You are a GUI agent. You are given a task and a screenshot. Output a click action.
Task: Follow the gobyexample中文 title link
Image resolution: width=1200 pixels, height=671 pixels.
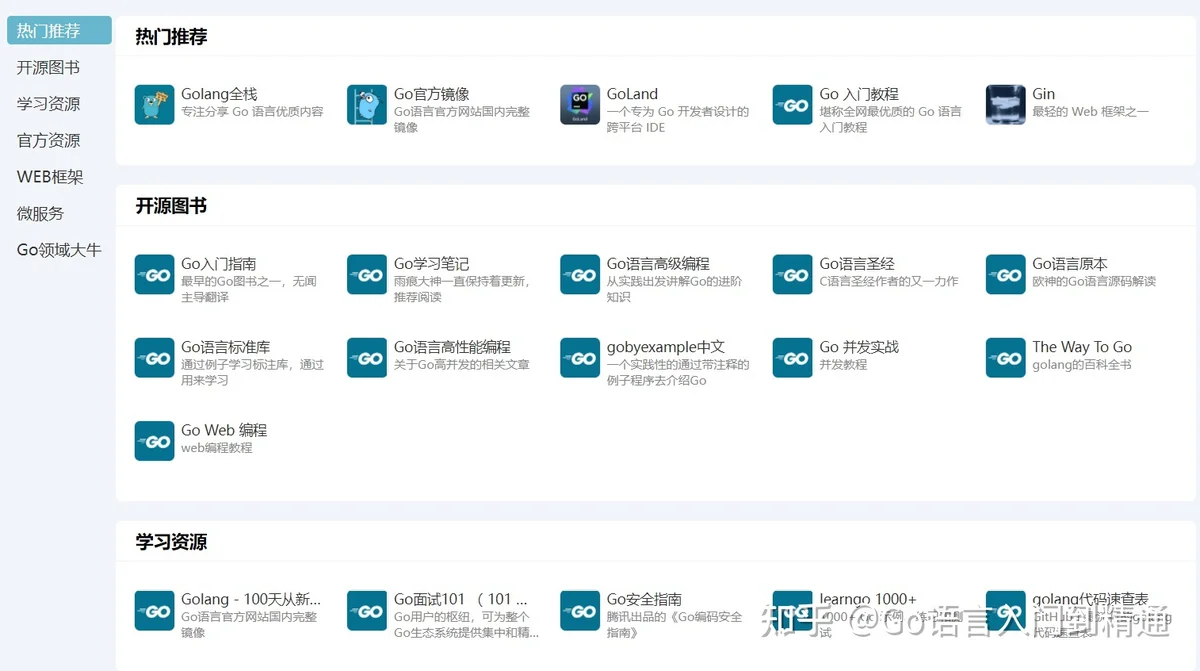666,347
